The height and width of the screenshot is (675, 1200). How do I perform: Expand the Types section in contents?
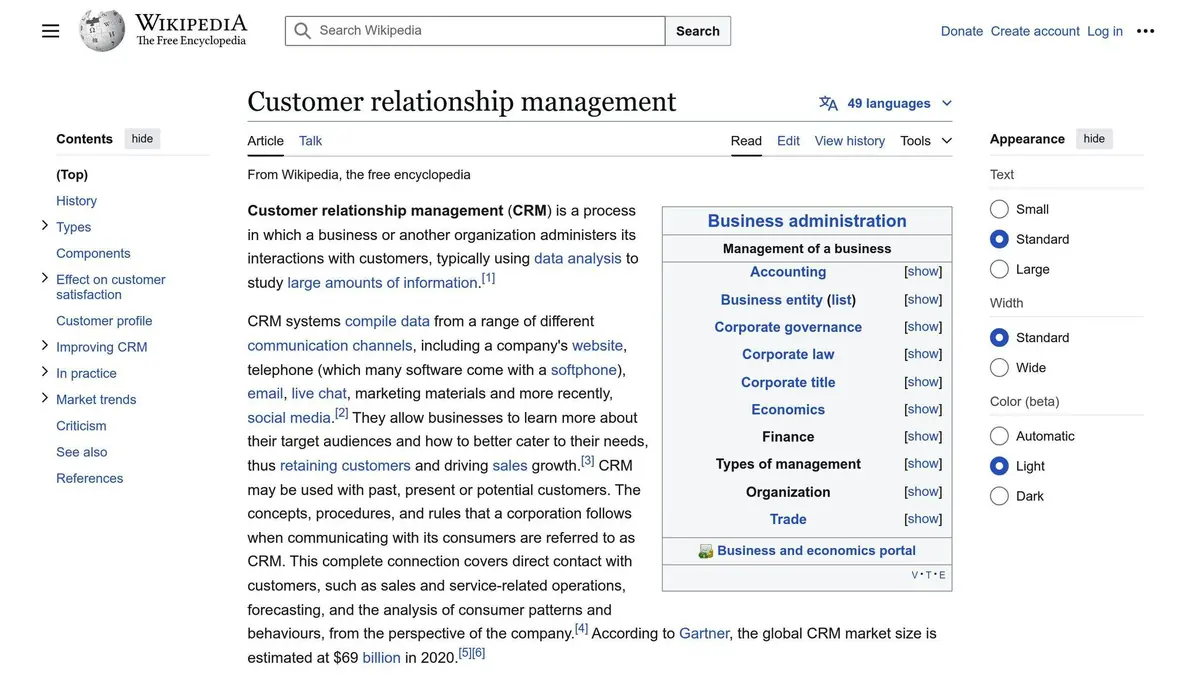(x=44, y=226)
